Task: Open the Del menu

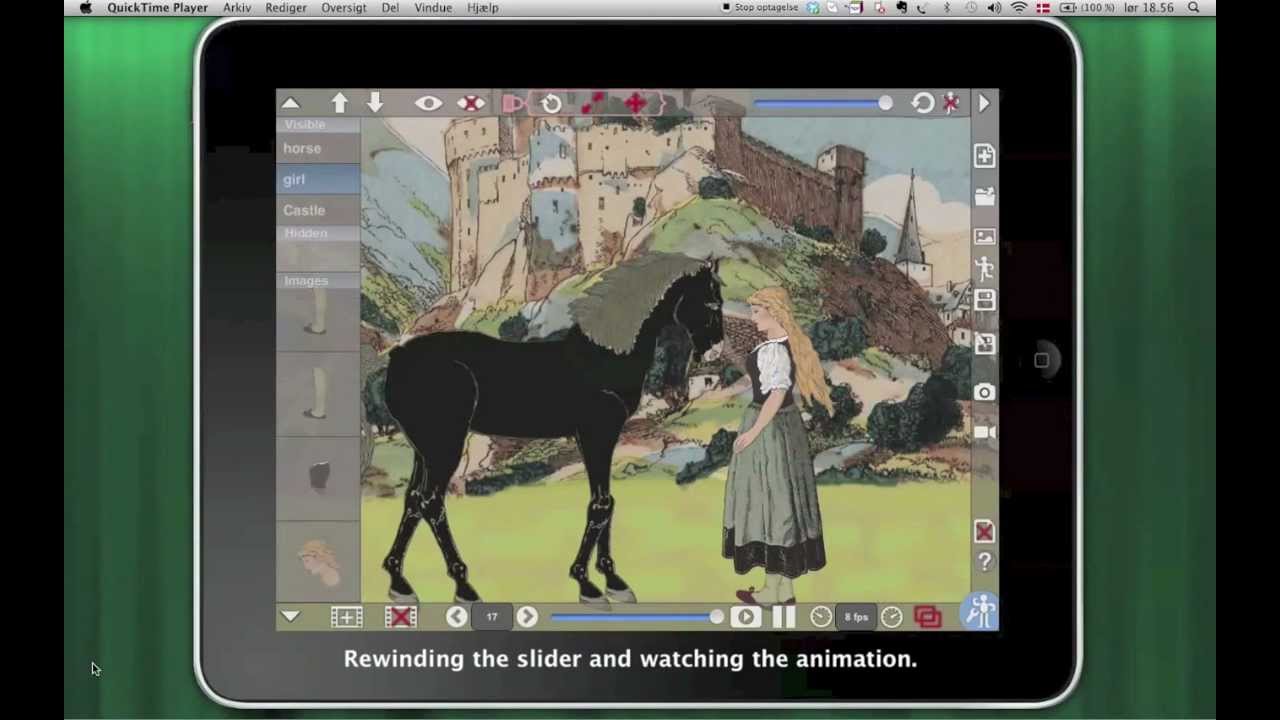Action: pos(390,7)
